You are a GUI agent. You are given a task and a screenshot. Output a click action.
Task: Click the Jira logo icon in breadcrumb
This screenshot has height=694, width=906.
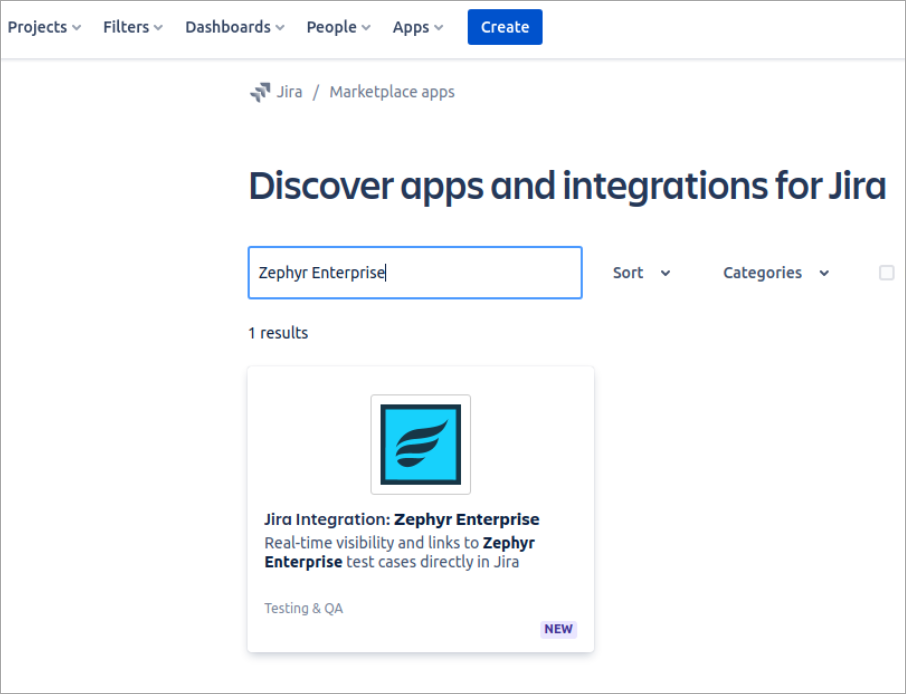pos(260,92)
